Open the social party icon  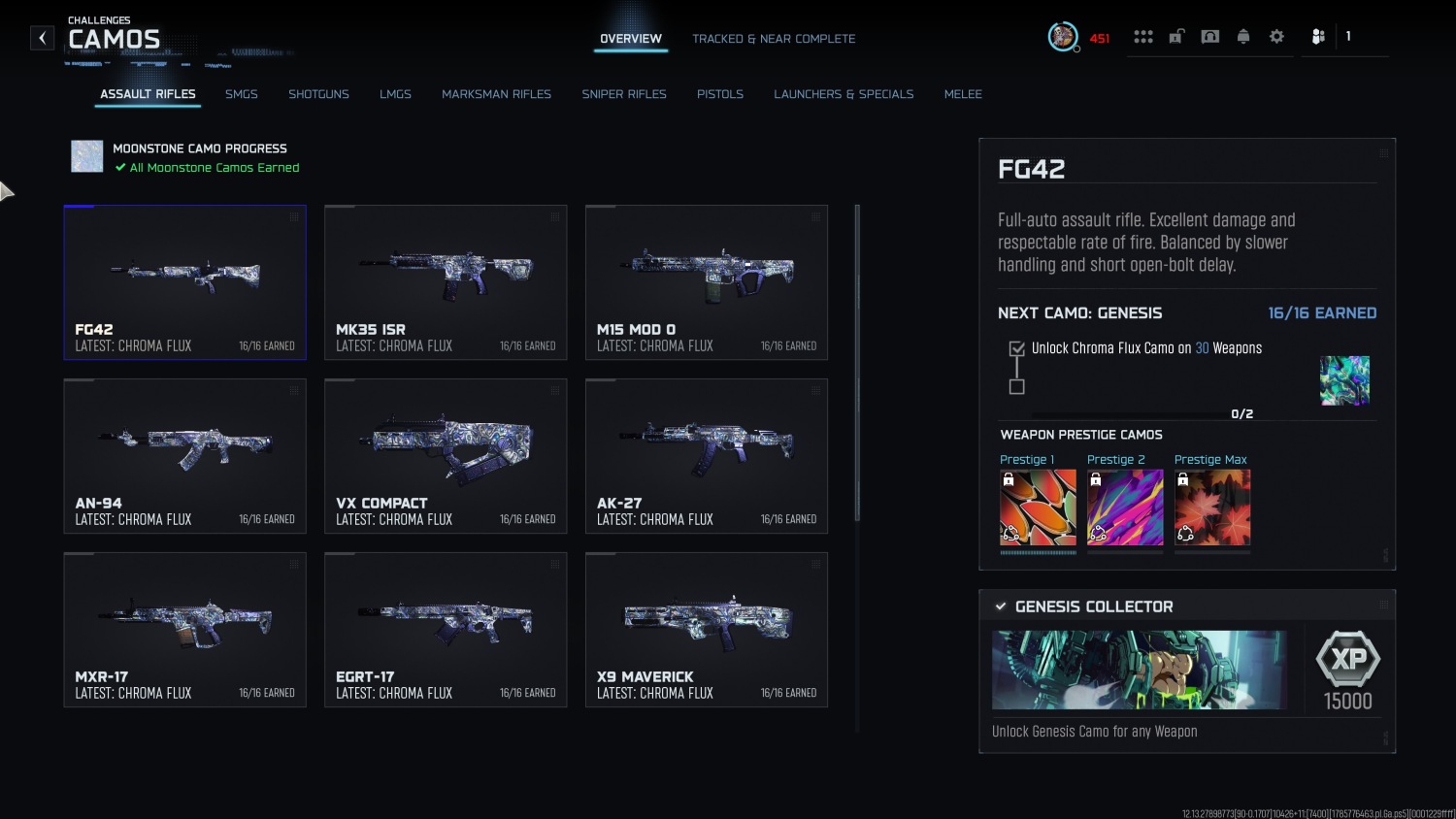point(1318,37)
